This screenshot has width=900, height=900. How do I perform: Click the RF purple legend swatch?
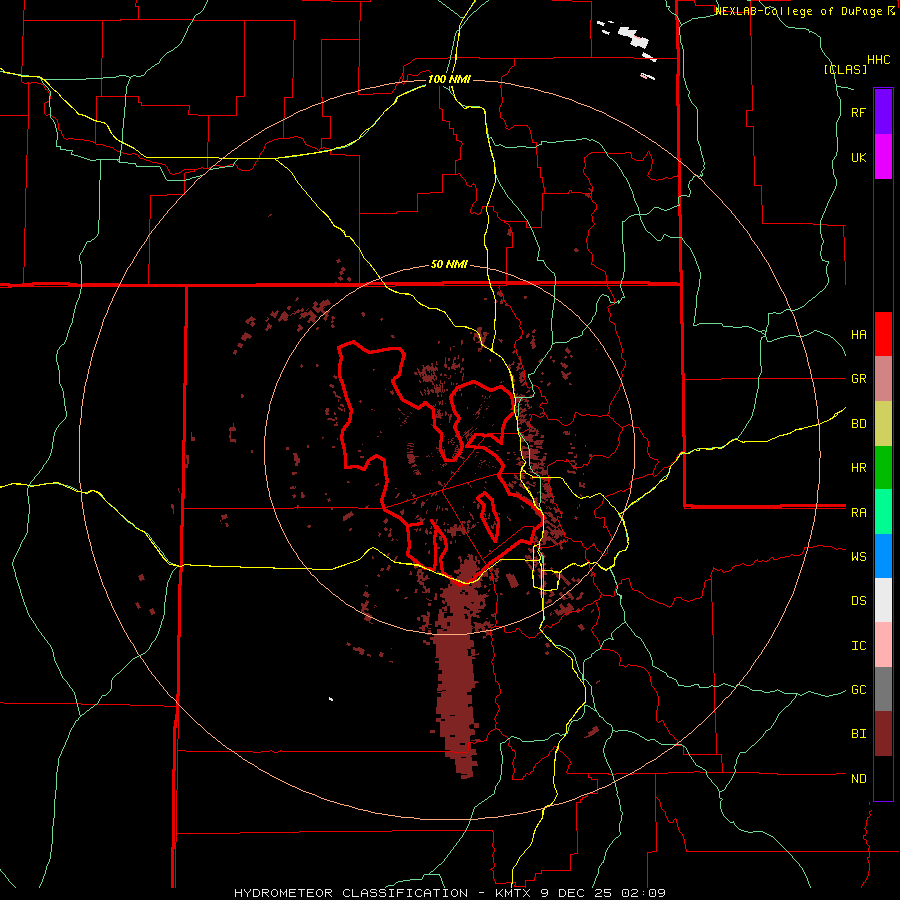883,112
